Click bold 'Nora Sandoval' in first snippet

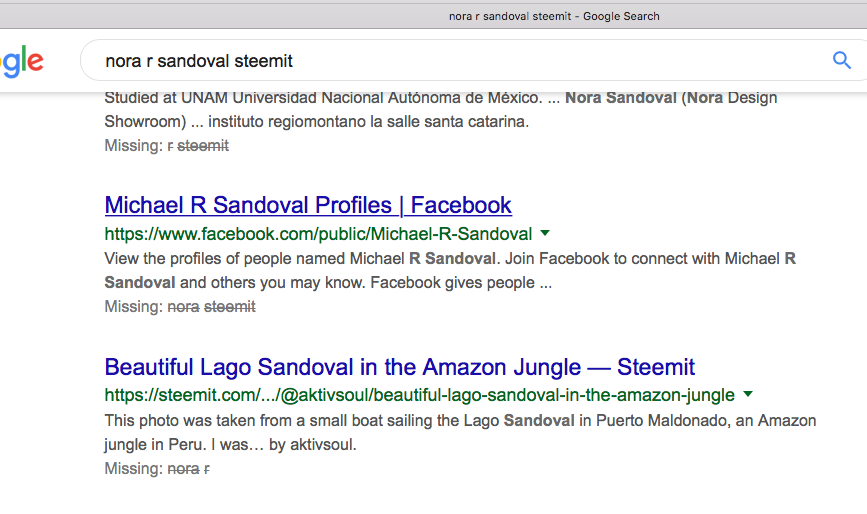pos(620,98)
